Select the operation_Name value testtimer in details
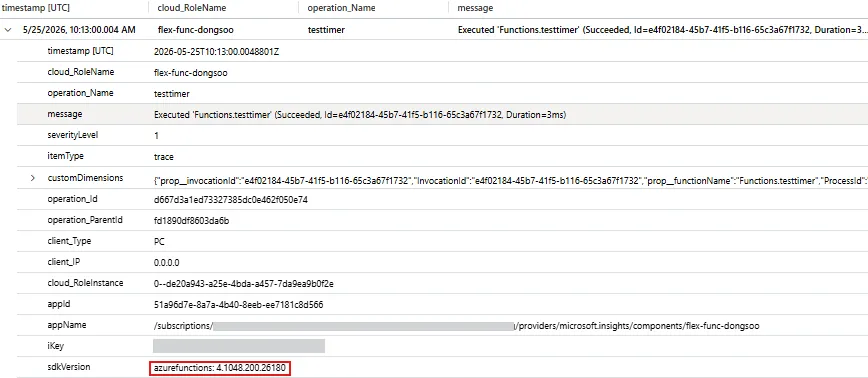The height and width of the screenshot is (378, 868). click(x=171, y=94)
